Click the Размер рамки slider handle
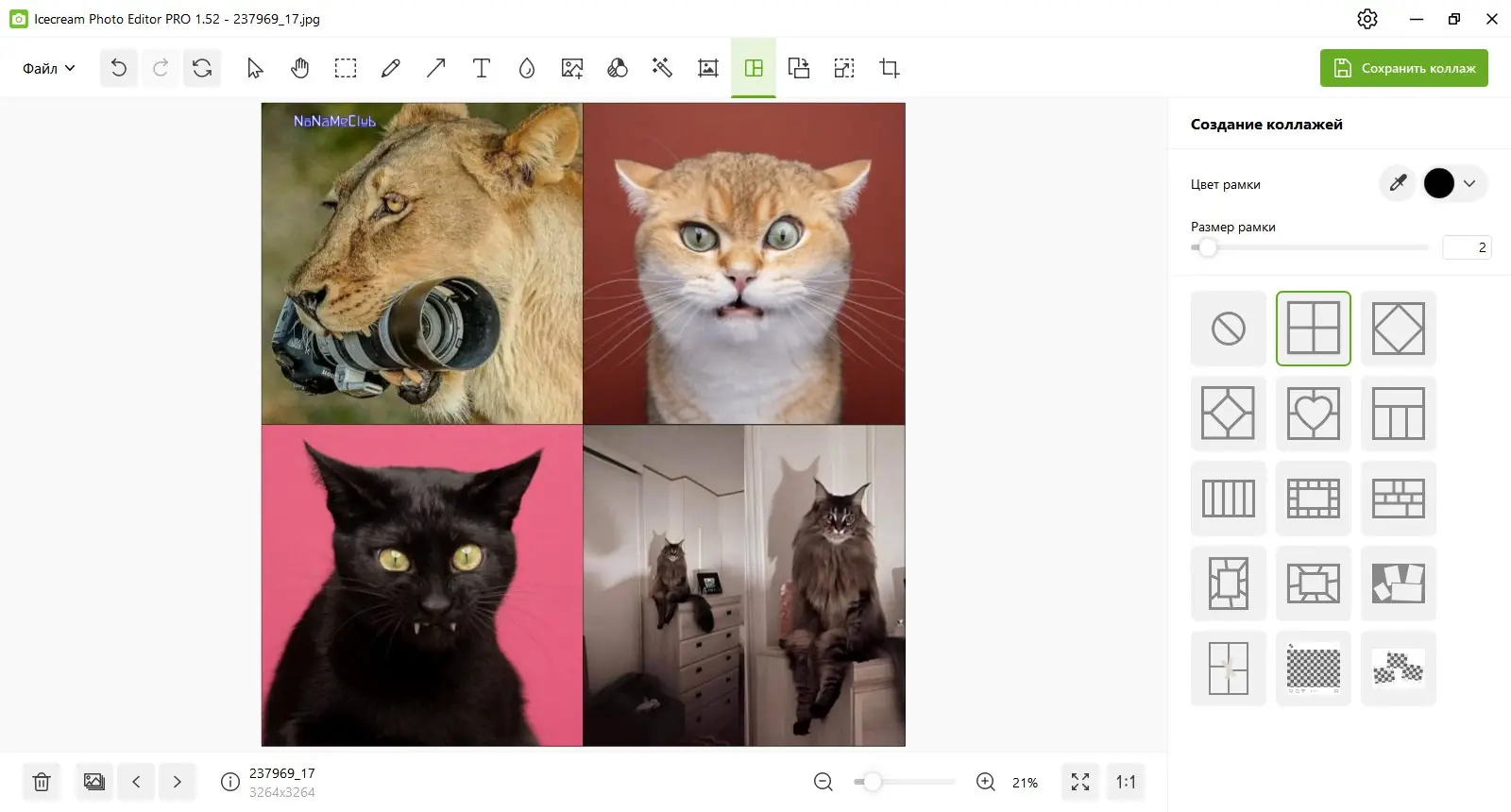1511x812 pixels. tap(1208, 247)
